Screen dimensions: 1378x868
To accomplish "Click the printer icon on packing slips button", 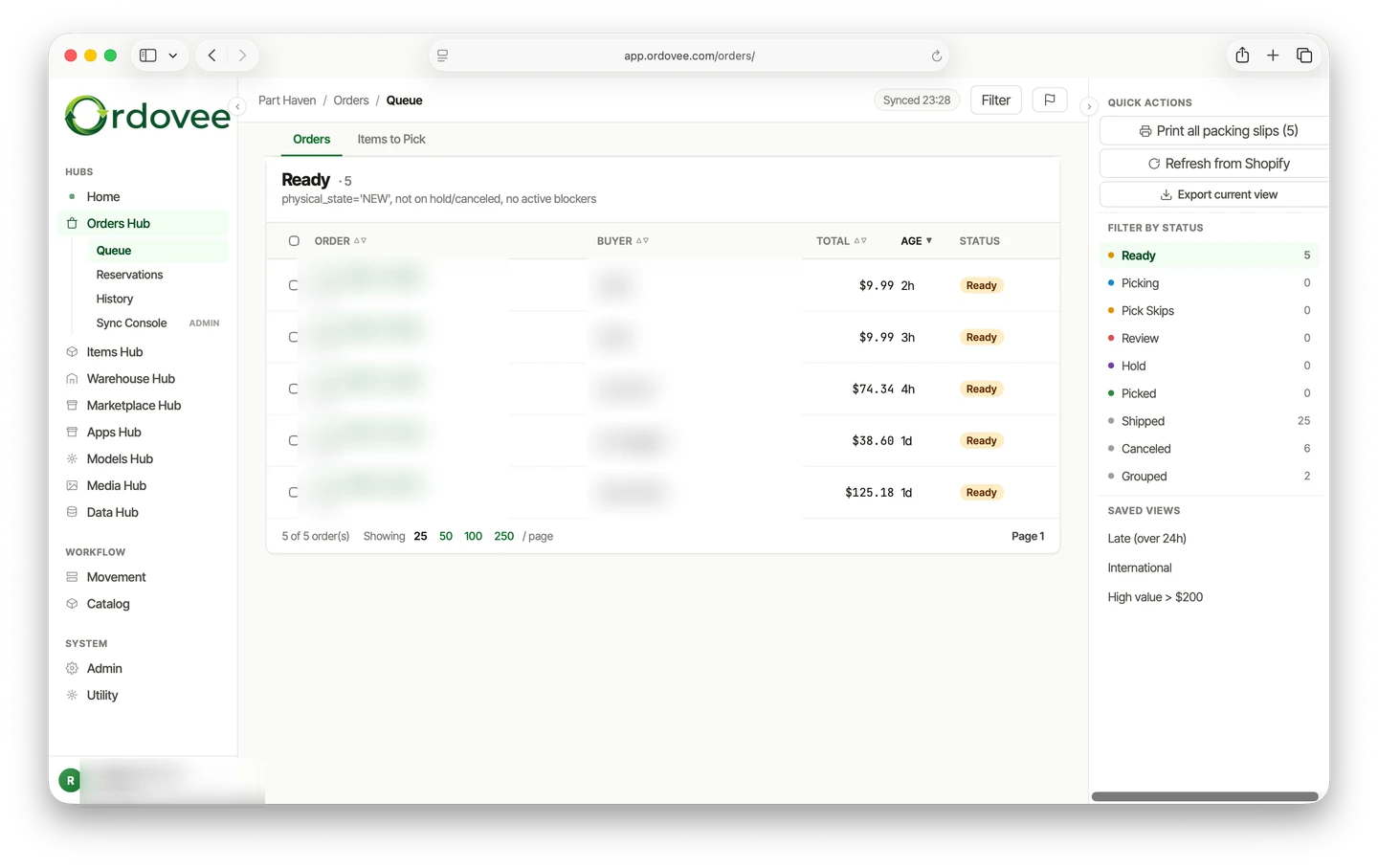I will pos(1145,131).
